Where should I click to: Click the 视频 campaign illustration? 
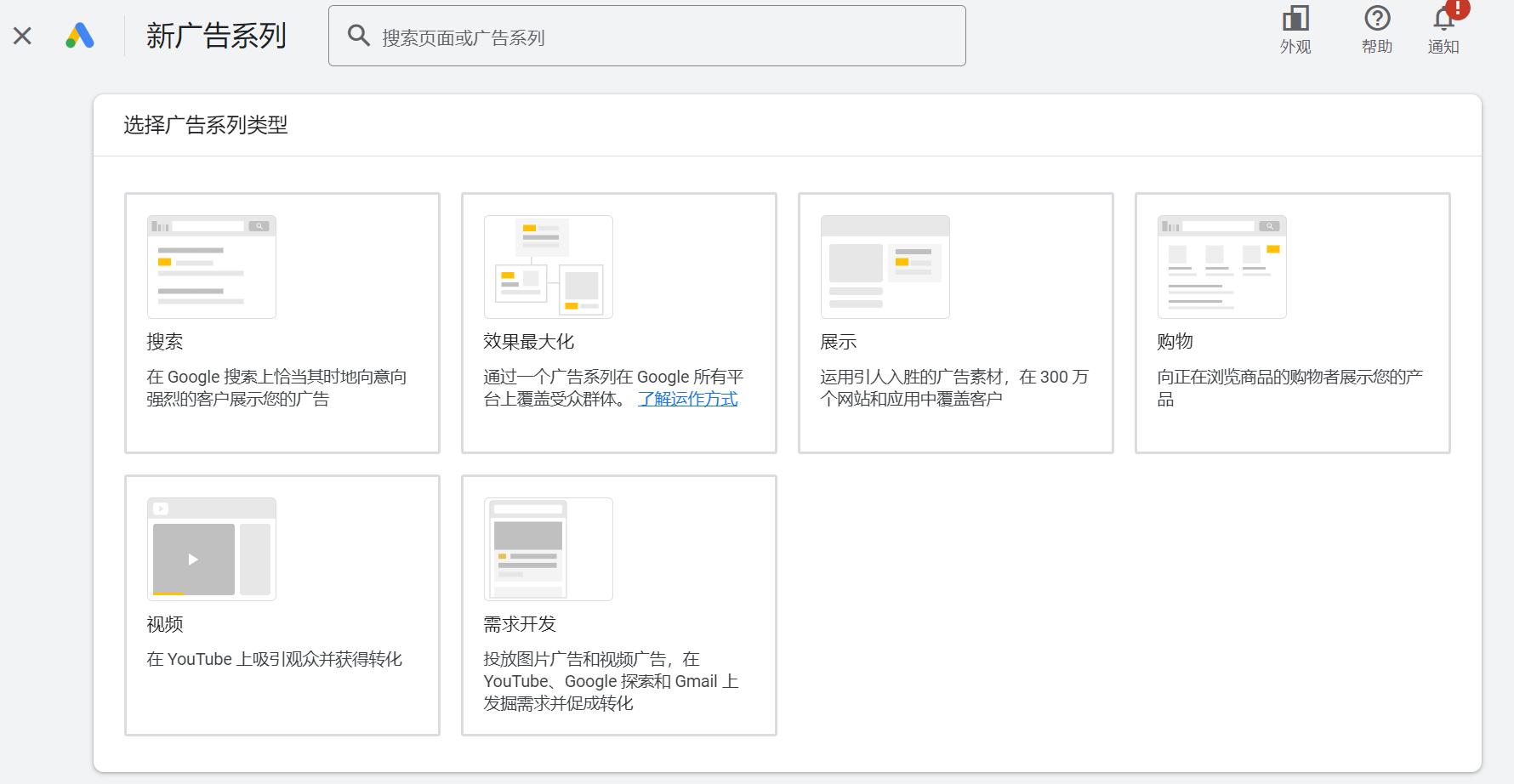click(x=212, y=549)
